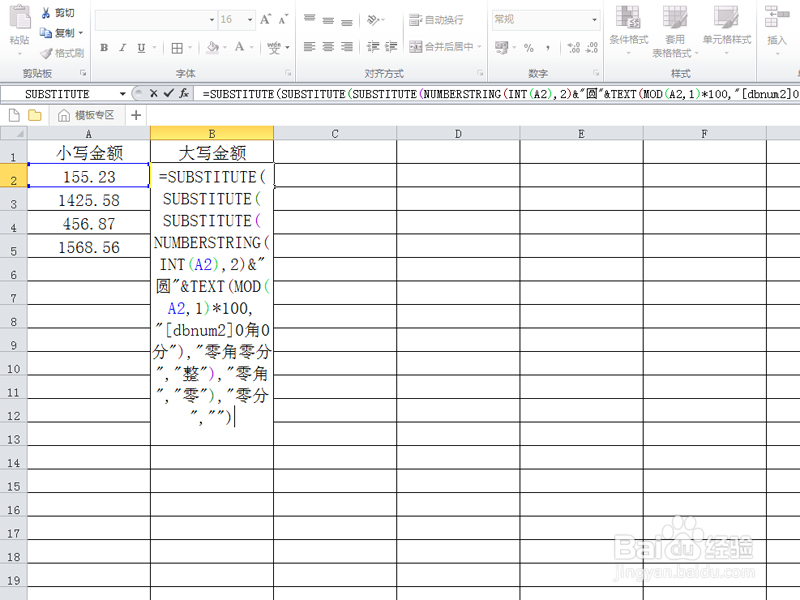Open Fill Color dropdown arrow

coord(224,47)
